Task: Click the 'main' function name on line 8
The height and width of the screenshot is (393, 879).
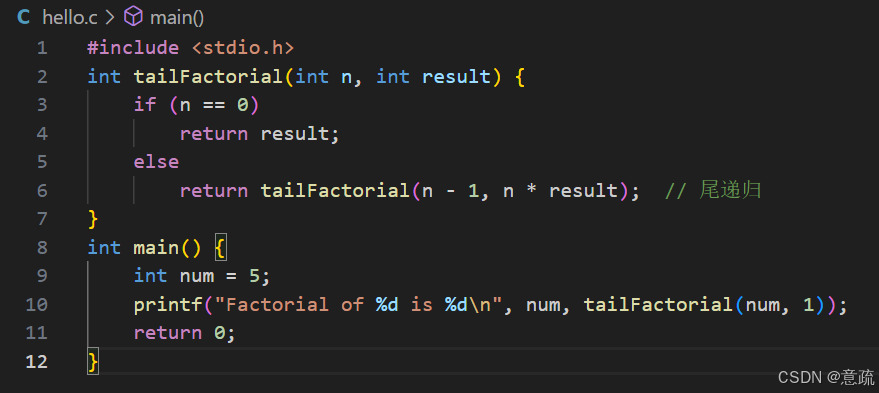Action: (156, 248)
